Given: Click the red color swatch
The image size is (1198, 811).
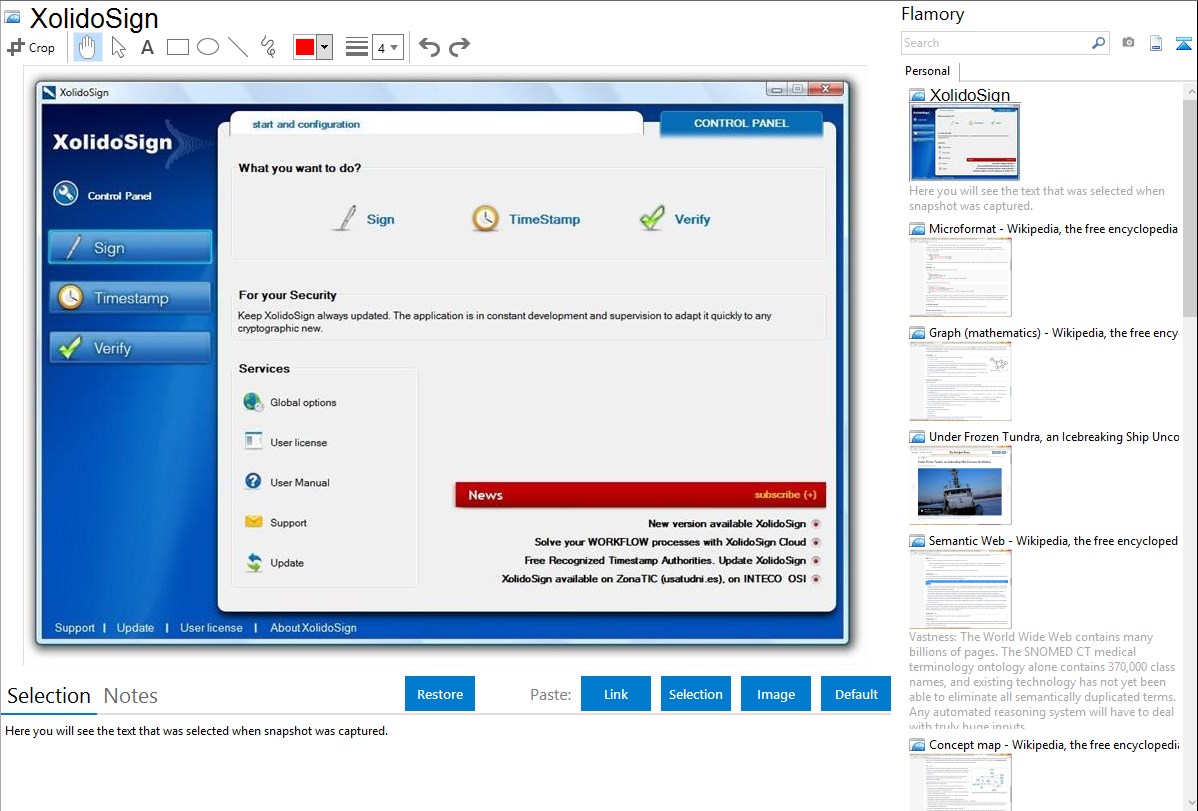Looking at the screenshot, I should click(305, 47).
